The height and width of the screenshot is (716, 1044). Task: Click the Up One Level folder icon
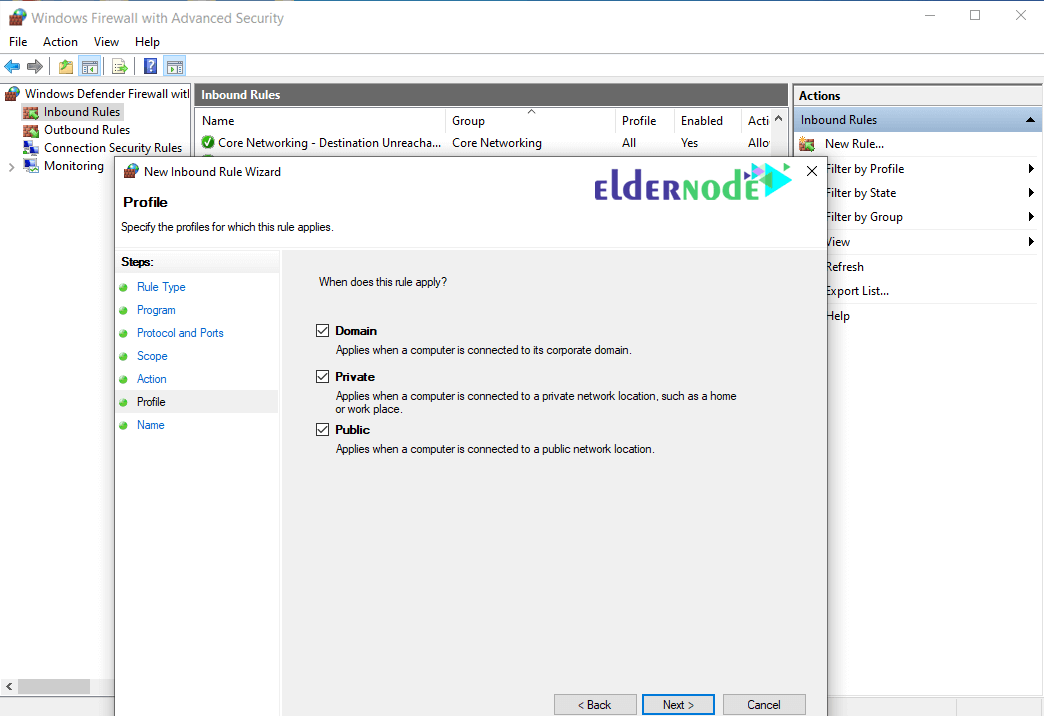(x=66, y=67)
